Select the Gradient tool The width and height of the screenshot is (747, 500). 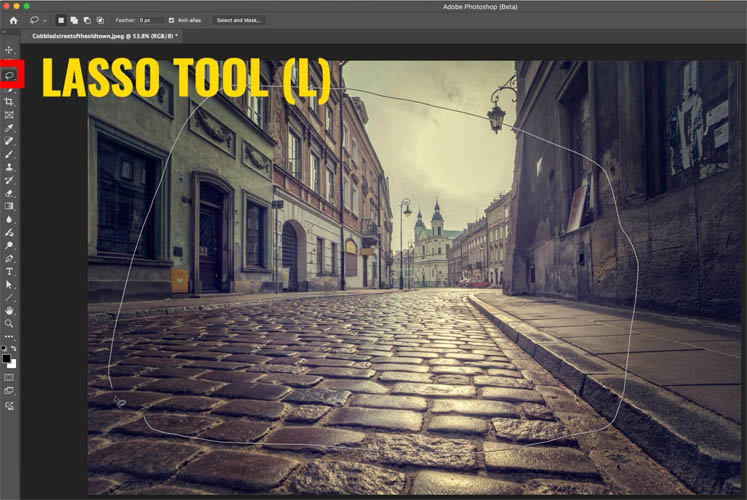point(9,206)
